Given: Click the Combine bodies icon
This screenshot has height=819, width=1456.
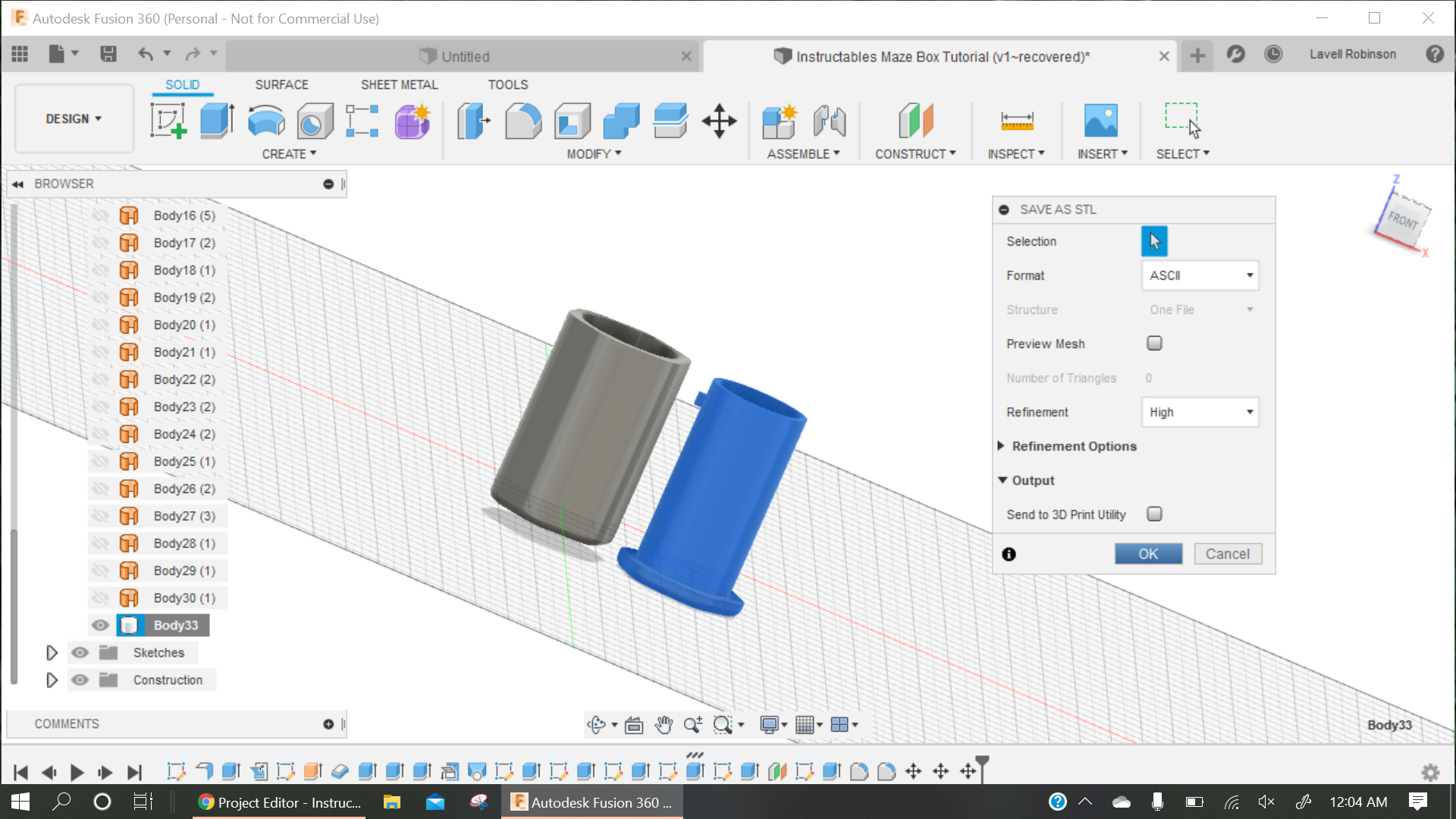Looking at the screenshot, I should point(622,121).
